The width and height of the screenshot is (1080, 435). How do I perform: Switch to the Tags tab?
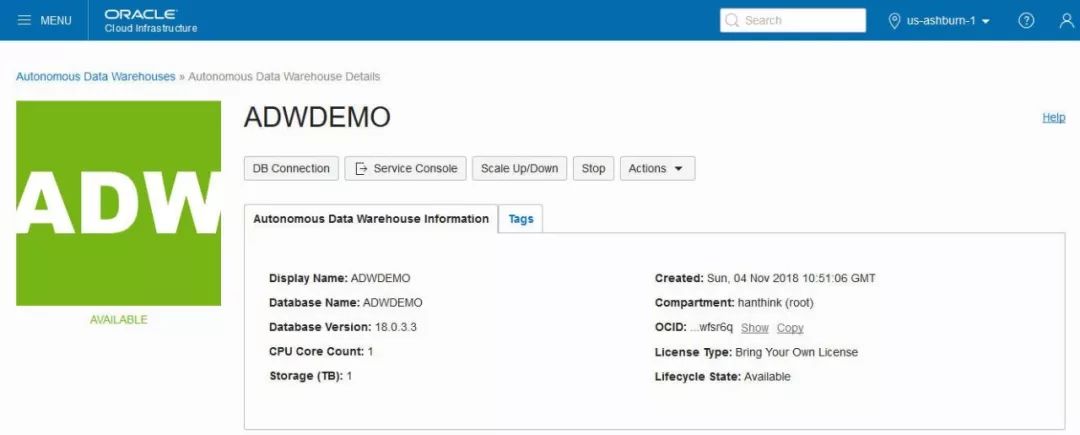click(521, 219)
